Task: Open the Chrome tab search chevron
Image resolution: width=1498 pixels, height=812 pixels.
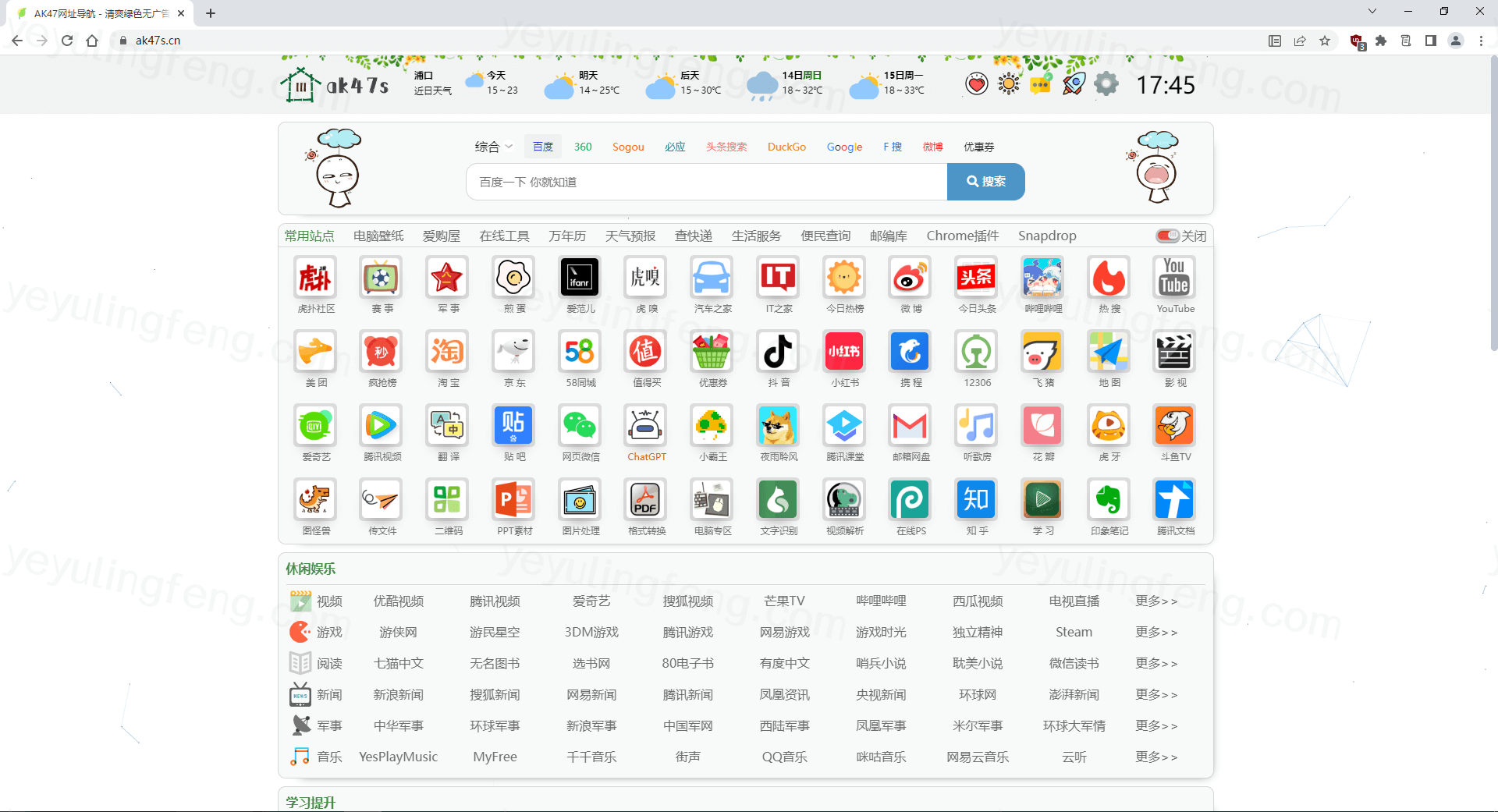Action: [x=1372, y=12]
